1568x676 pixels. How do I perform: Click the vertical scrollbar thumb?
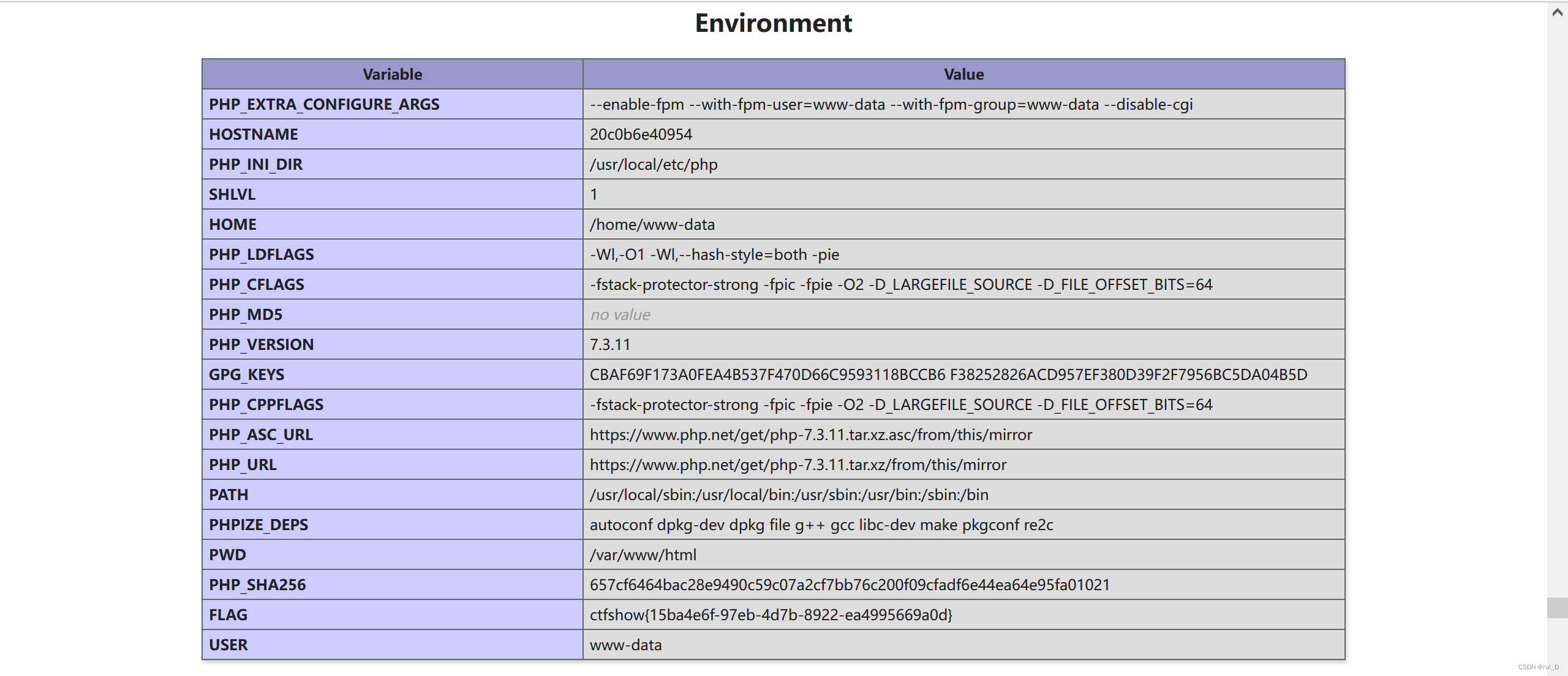click(1557, 607)
